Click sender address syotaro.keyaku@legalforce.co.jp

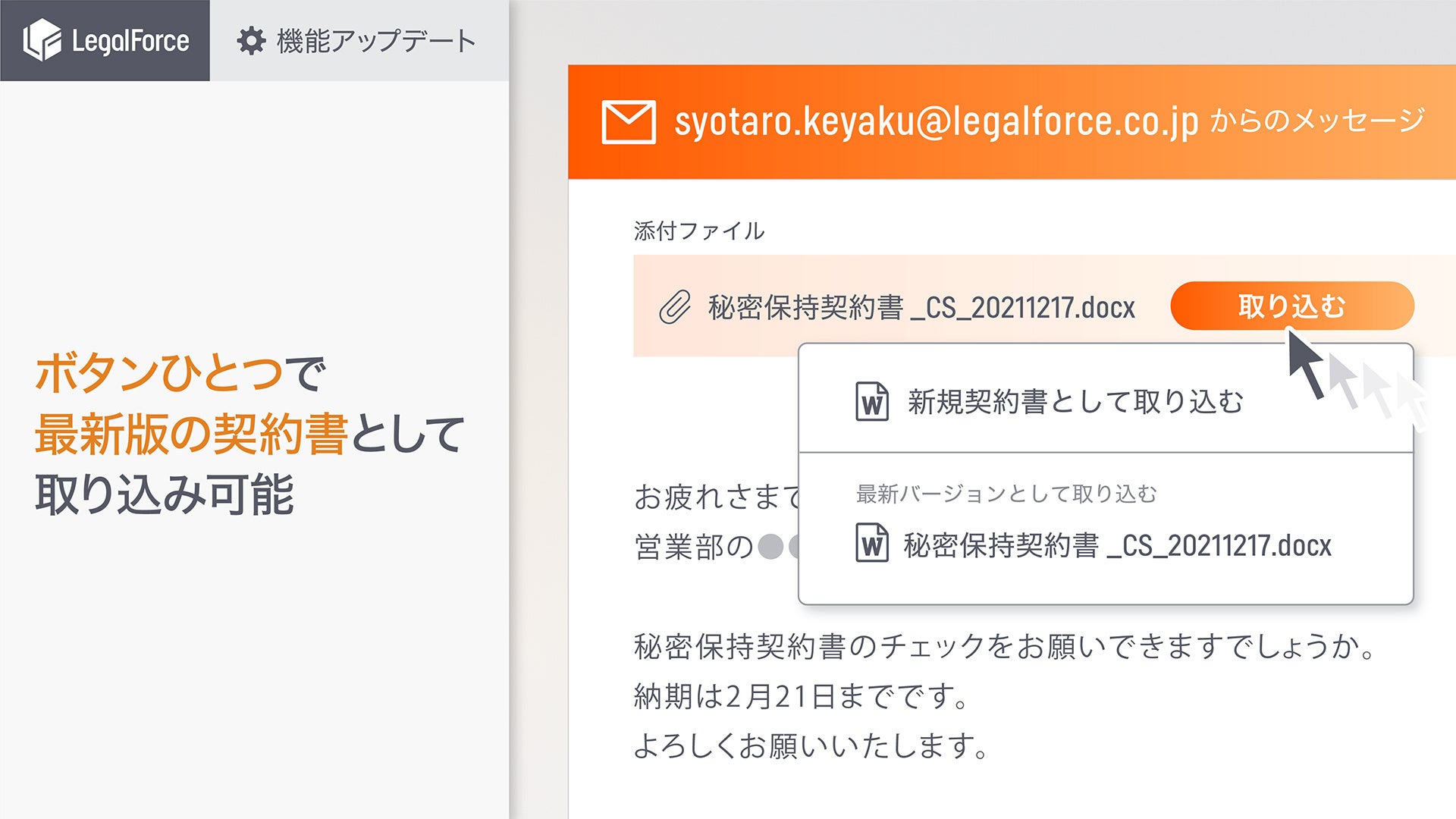[936, 122]
